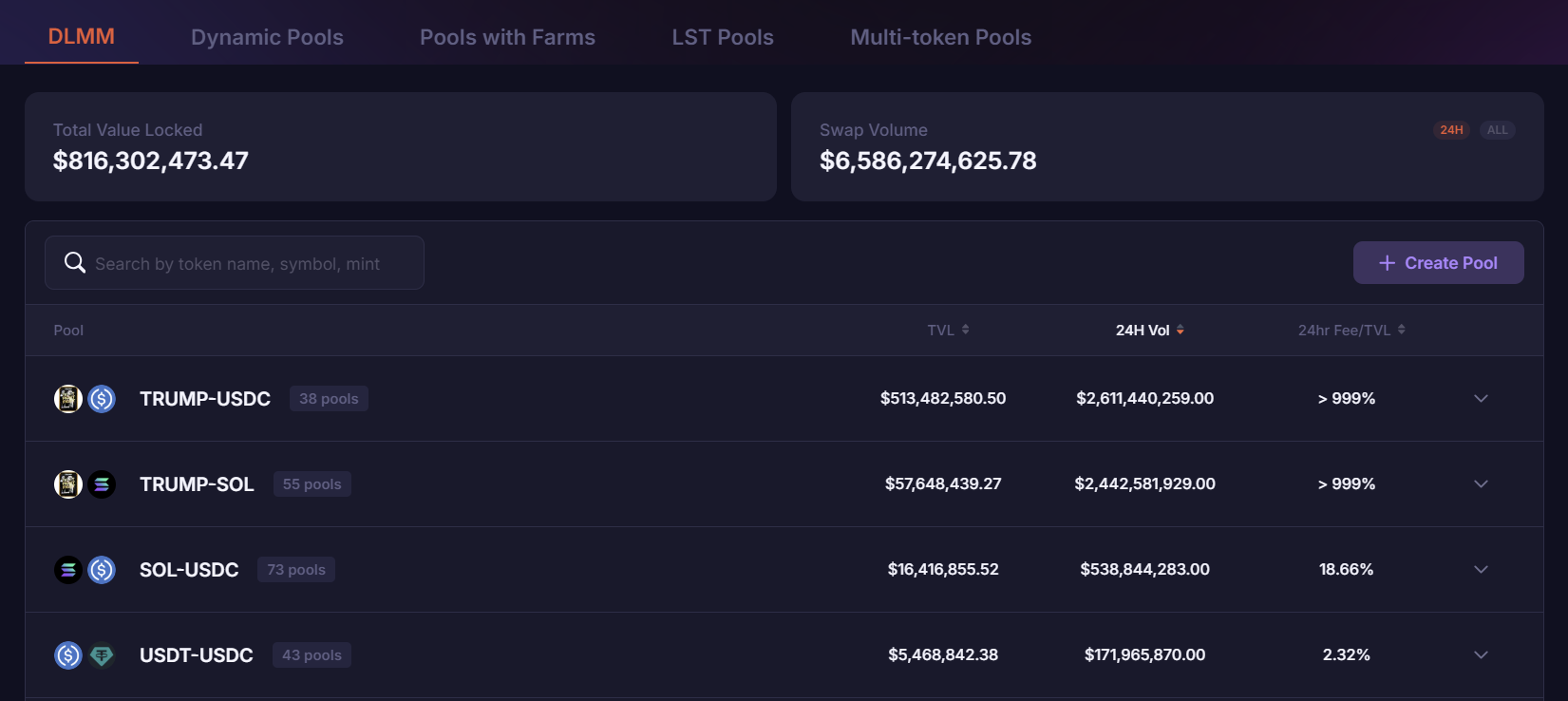The image size is (1568, 701).
Task: Click TVL value $57,648,439.27
Action: tap(943, 484)
